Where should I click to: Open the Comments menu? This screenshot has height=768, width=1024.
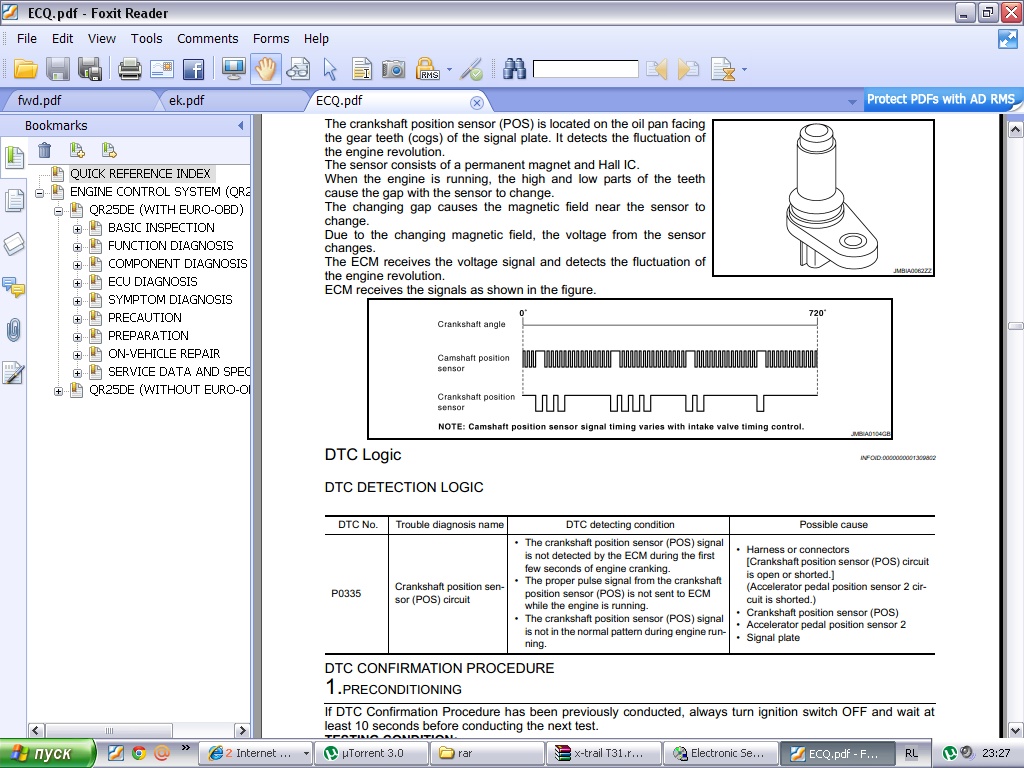tap(208, 39)
